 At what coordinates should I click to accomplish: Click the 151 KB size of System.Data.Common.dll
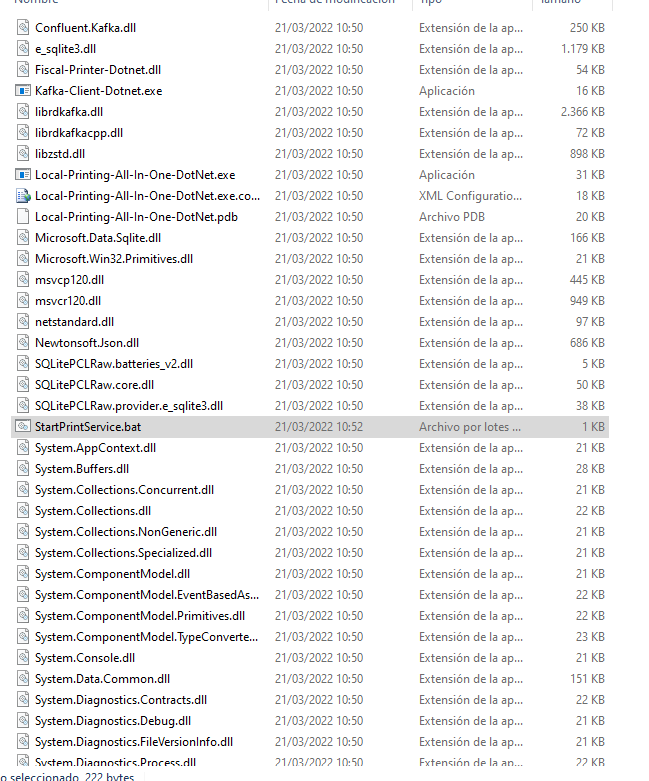587,679
